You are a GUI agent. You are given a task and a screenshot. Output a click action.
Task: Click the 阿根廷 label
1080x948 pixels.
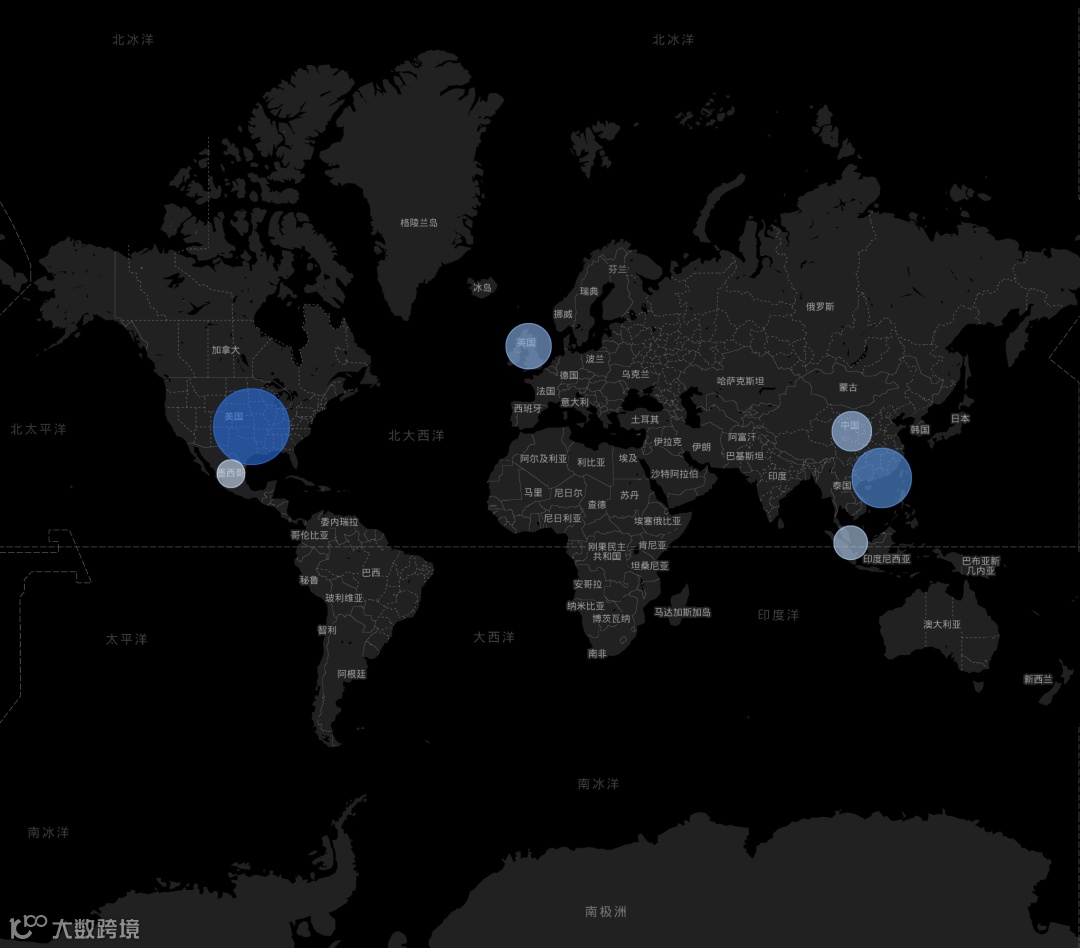coord(351,674)
